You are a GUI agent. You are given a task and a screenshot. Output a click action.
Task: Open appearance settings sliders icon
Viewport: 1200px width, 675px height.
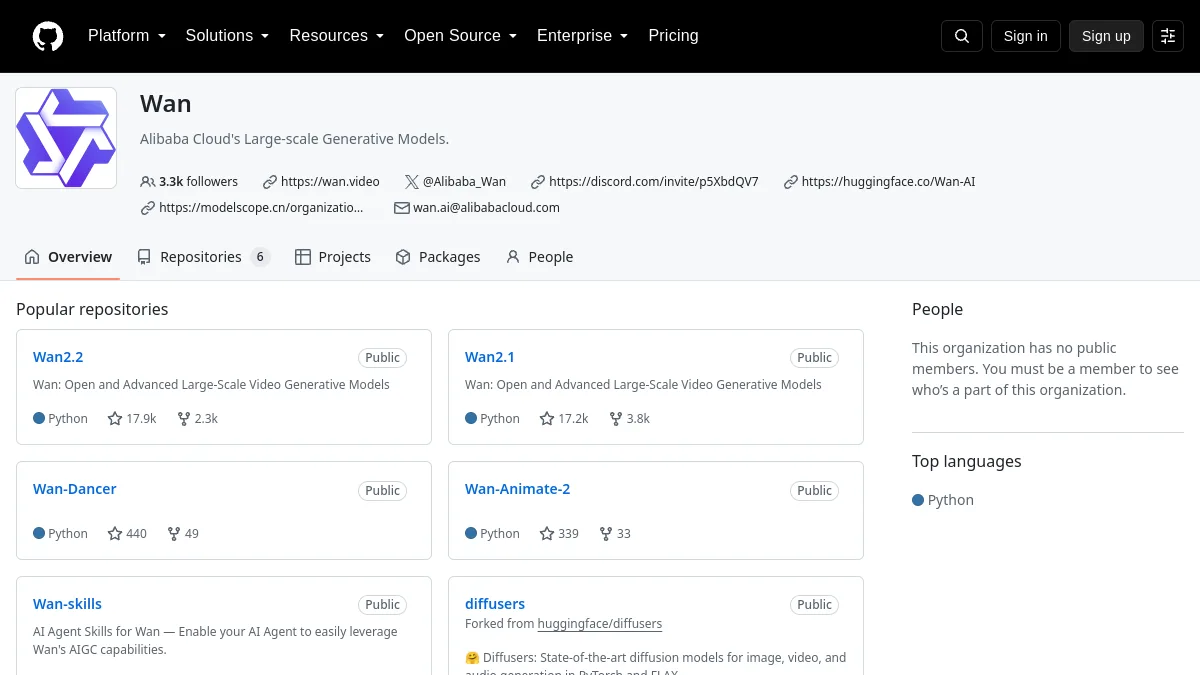(x=1168, y=36)
